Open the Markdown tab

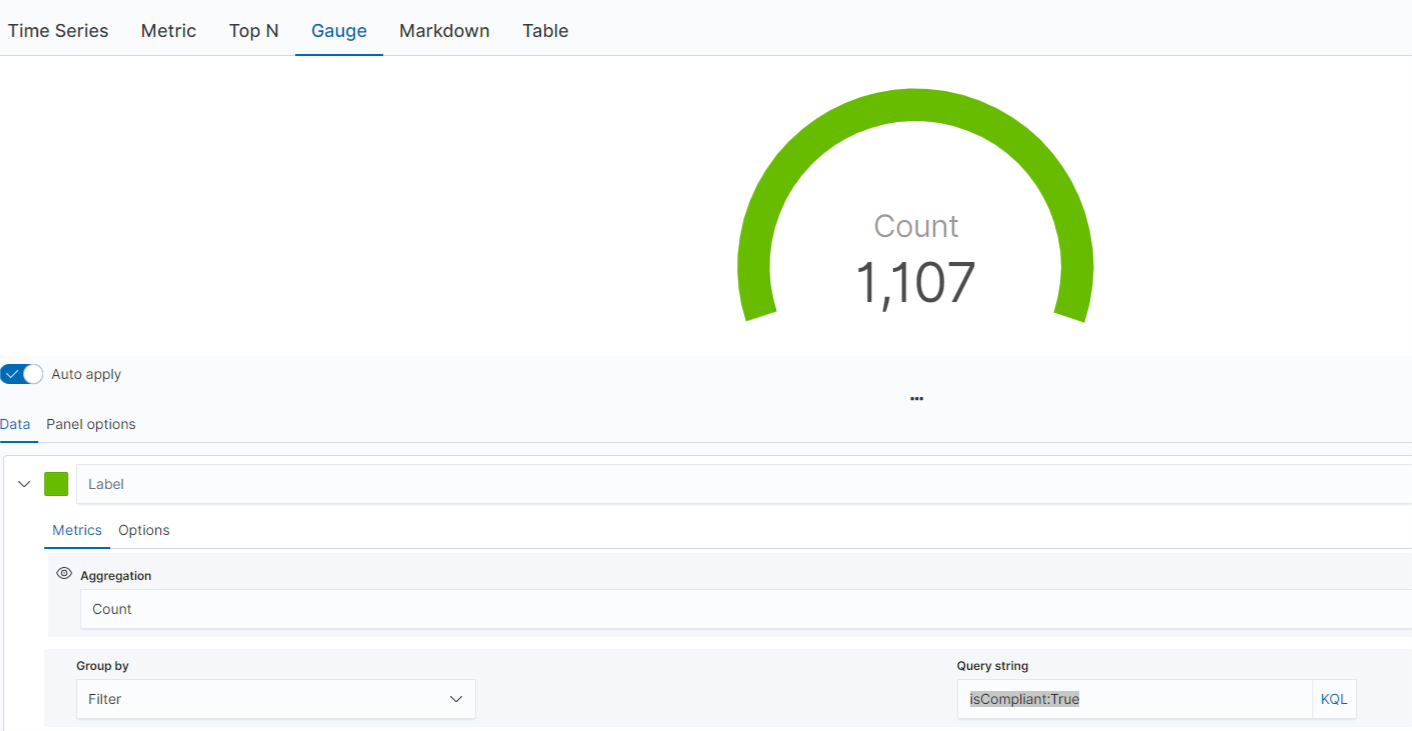(445, 31)
